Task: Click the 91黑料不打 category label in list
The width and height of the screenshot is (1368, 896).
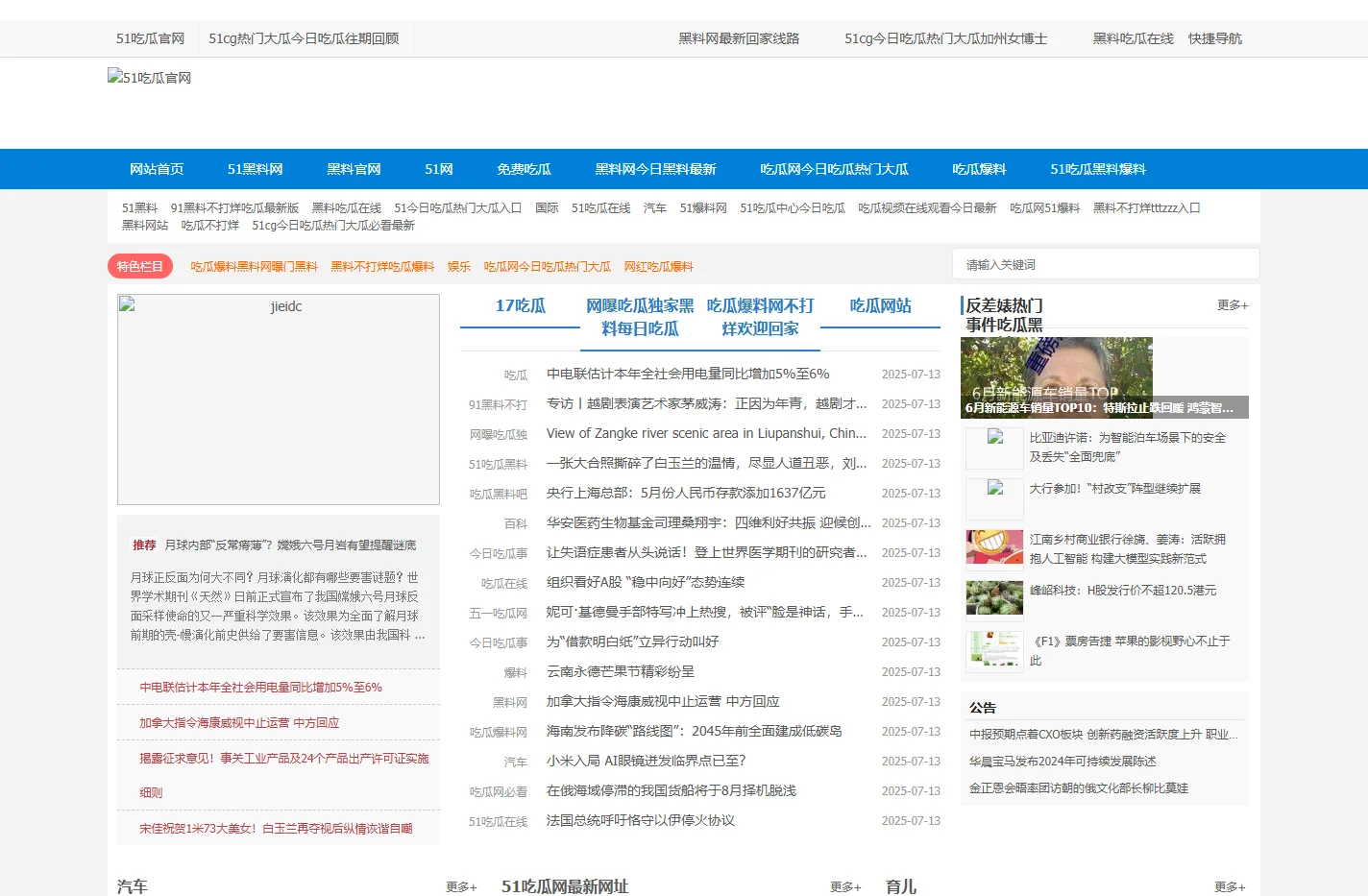Action: click(x=498, y=405)
